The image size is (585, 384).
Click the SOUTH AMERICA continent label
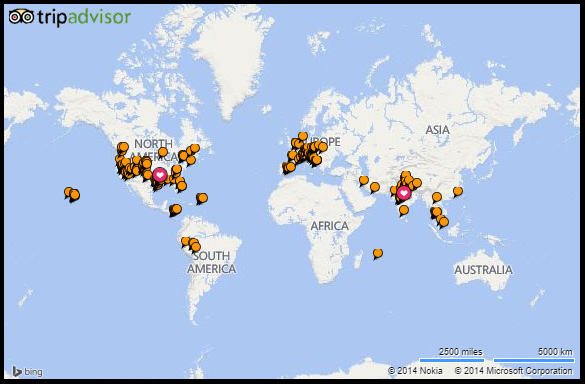(x=212, y=262)
